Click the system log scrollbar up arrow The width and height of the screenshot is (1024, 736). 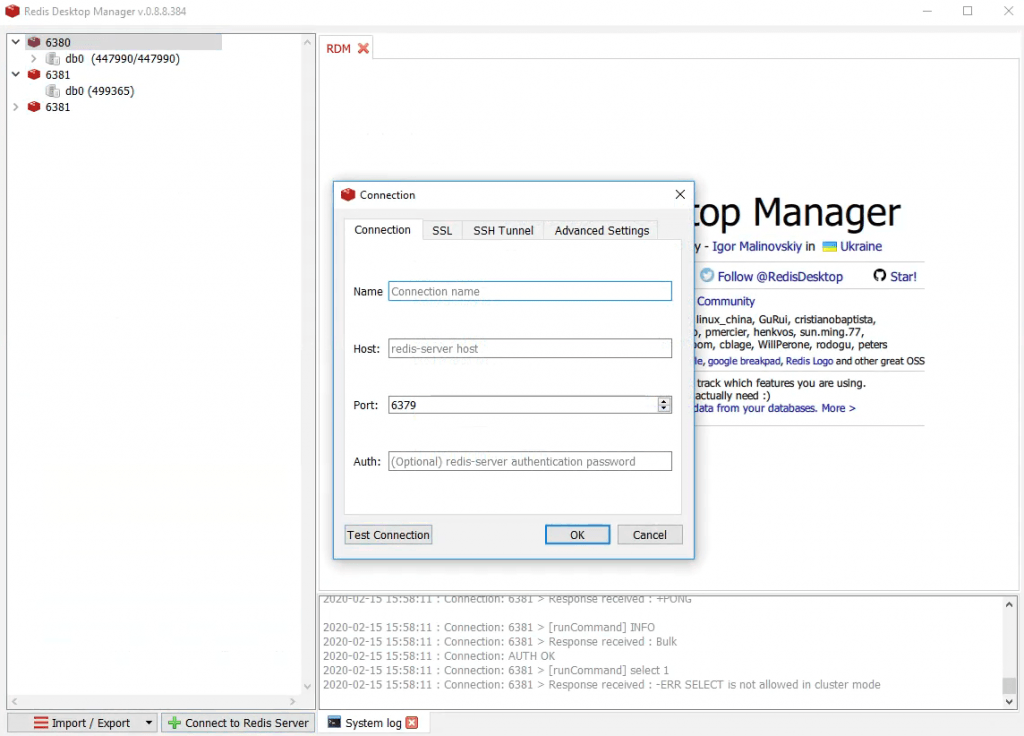click(x=1009, y=605)
